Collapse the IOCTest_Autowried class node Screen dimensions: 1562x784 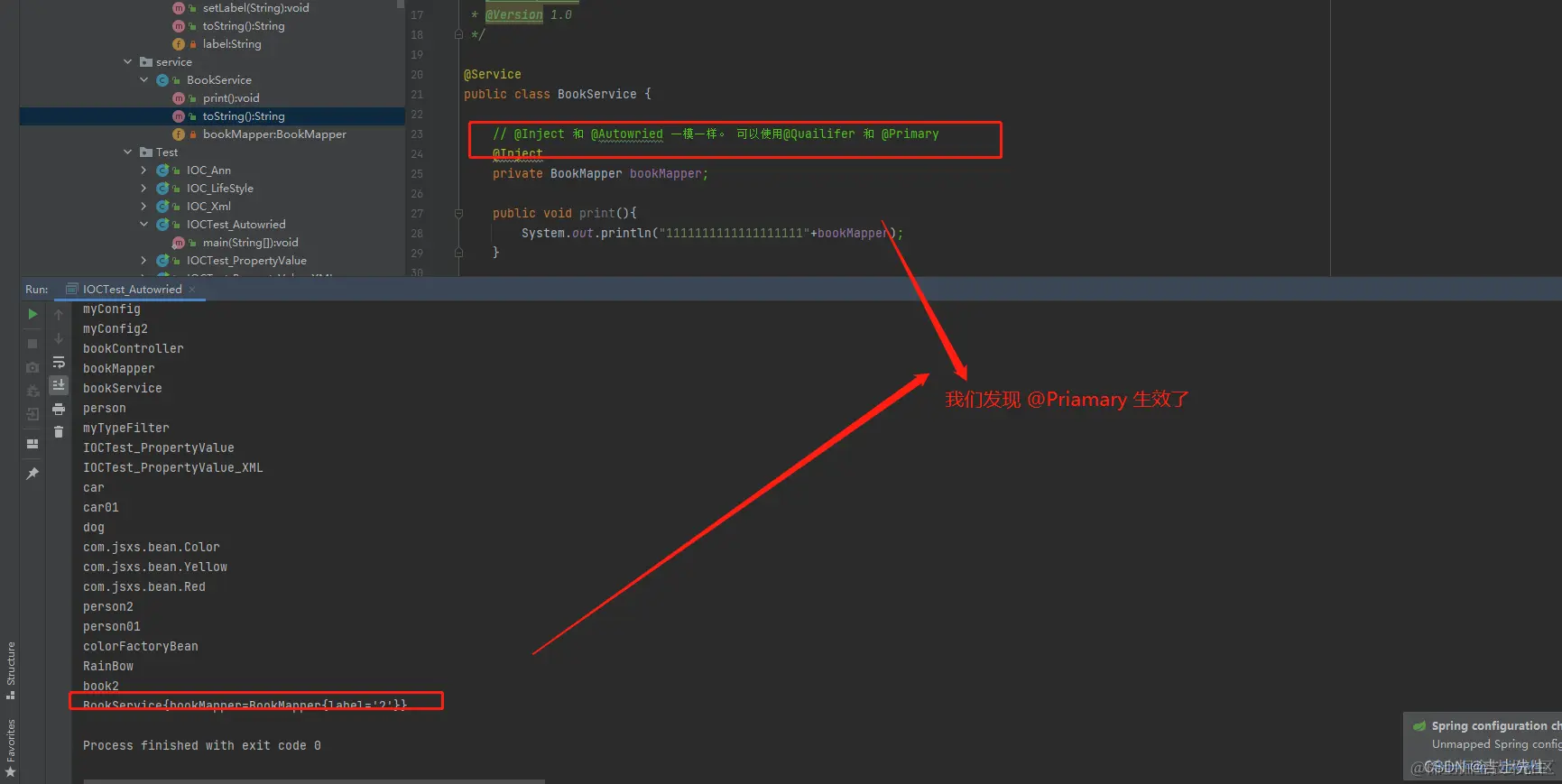[x=144, y=225]
